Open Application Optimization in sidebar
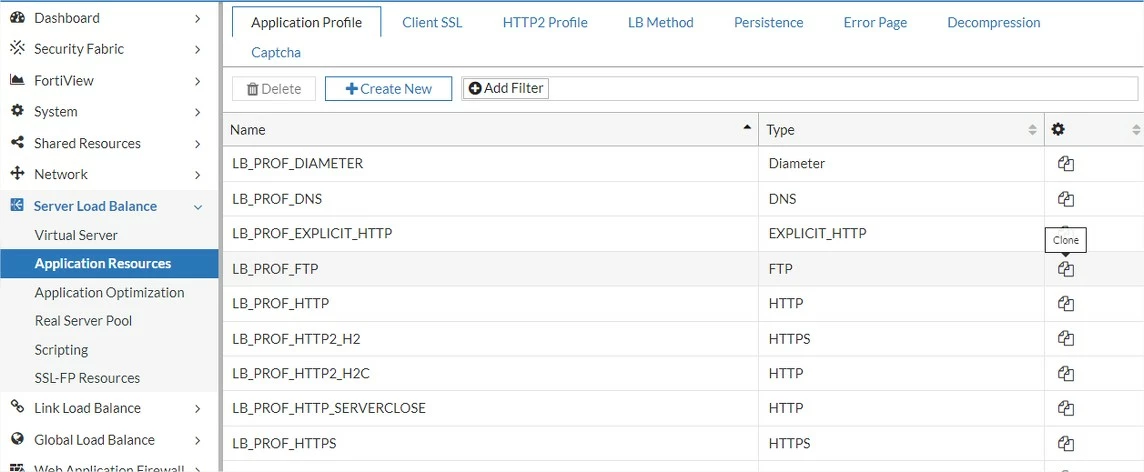The height and width of the screenshot is (472, 1144). point(109,293)
